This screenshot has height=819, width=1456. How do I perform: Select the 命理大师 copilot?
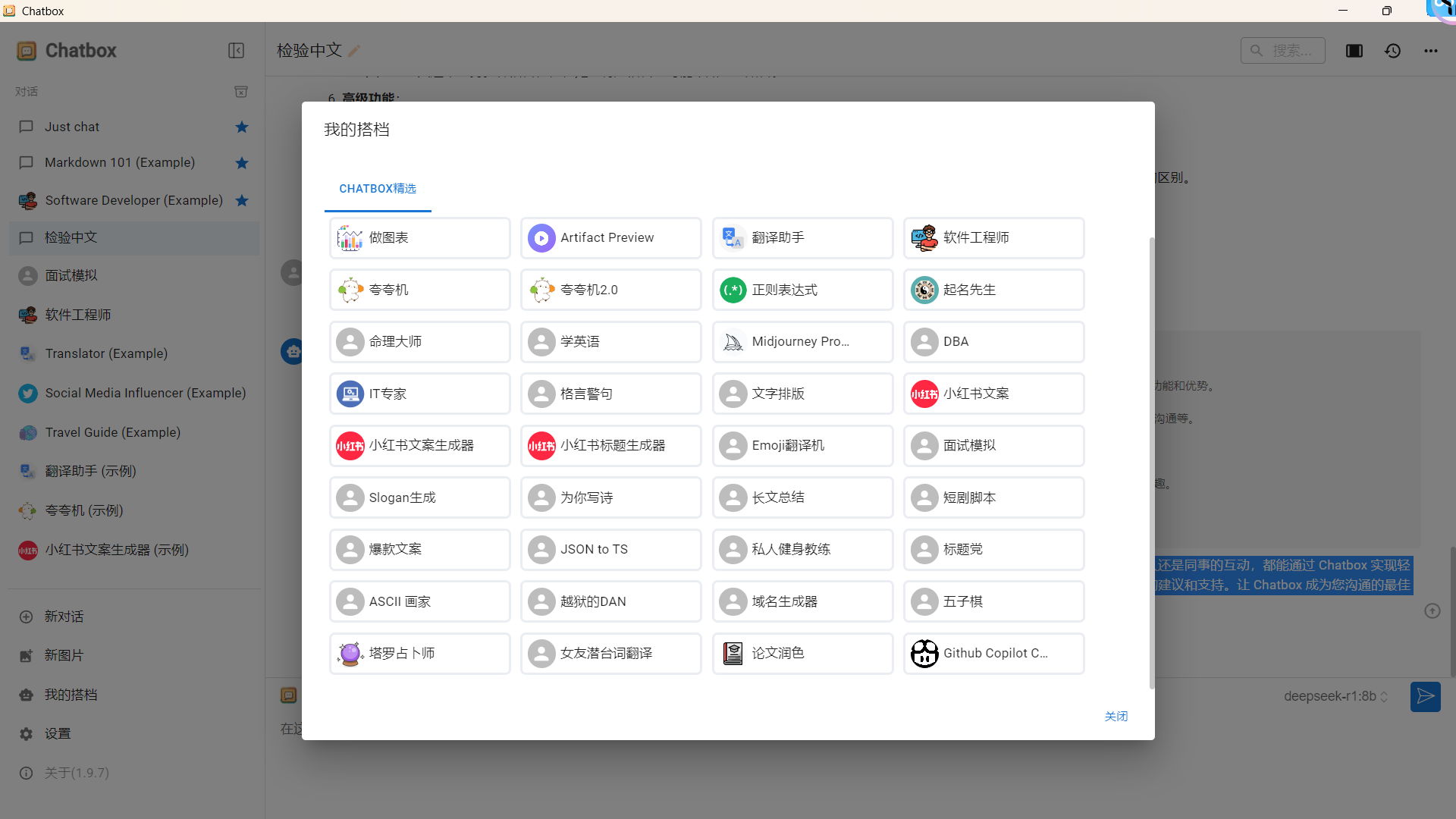(x=420, y=342)
